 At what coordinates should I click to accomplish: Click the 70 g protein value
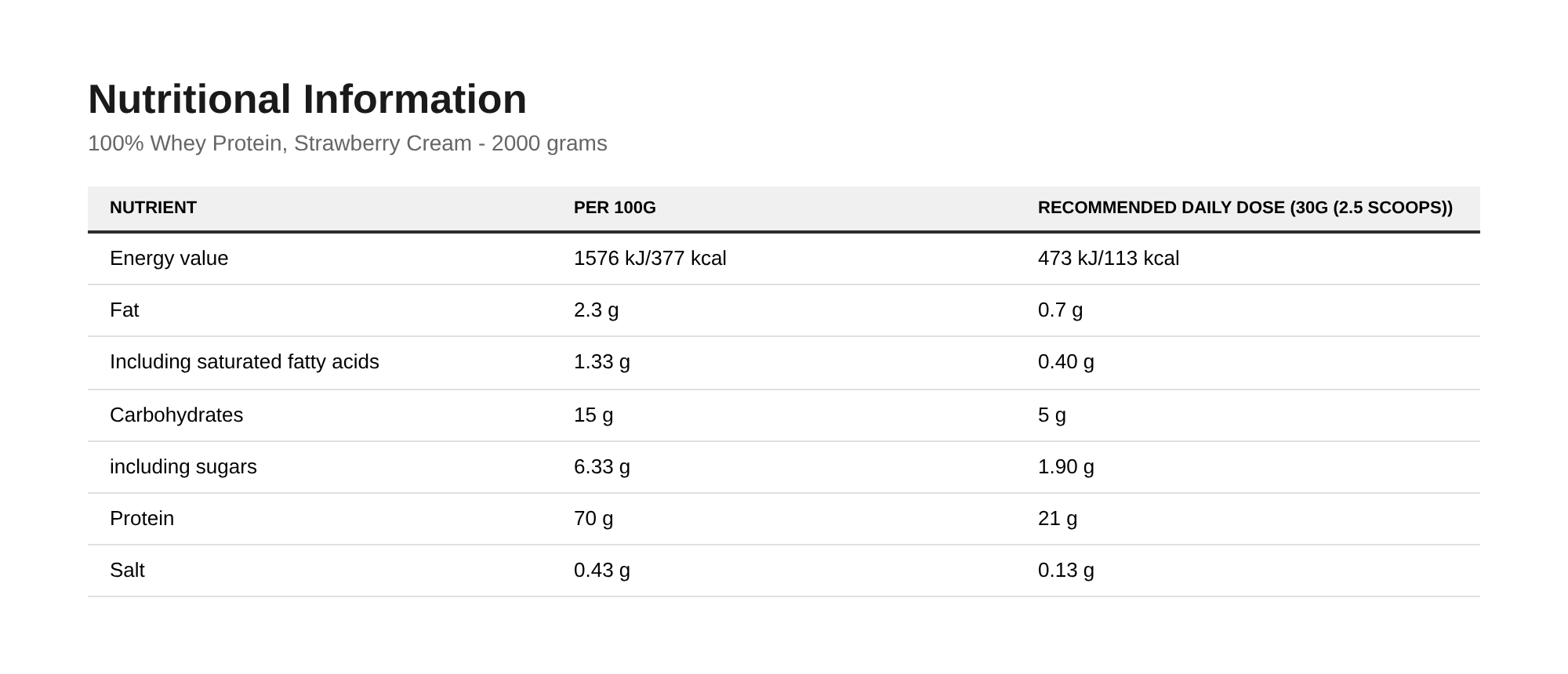coord(593,518)
